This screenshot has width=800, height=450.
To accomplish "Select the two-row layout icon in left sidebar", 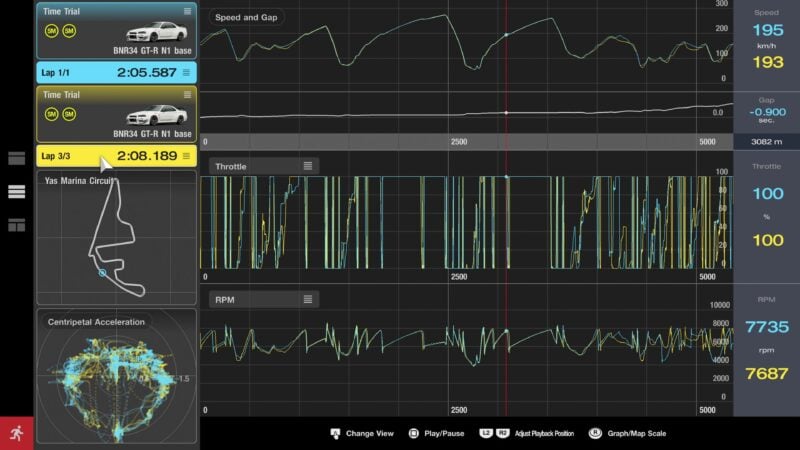I will tap(16, 159).
